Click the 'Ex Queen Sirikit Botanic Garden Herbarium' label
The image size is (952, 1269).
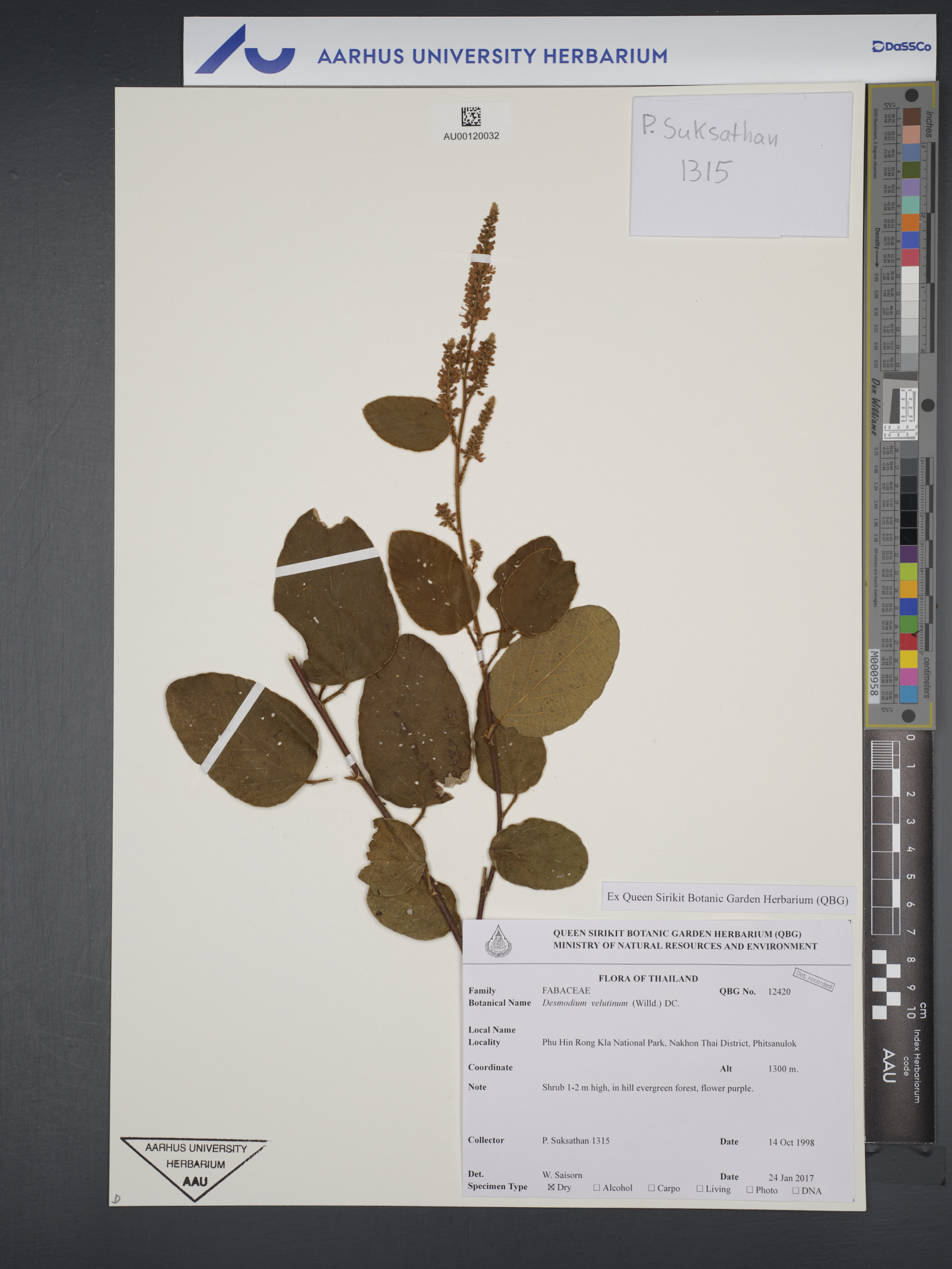(727, 899)
